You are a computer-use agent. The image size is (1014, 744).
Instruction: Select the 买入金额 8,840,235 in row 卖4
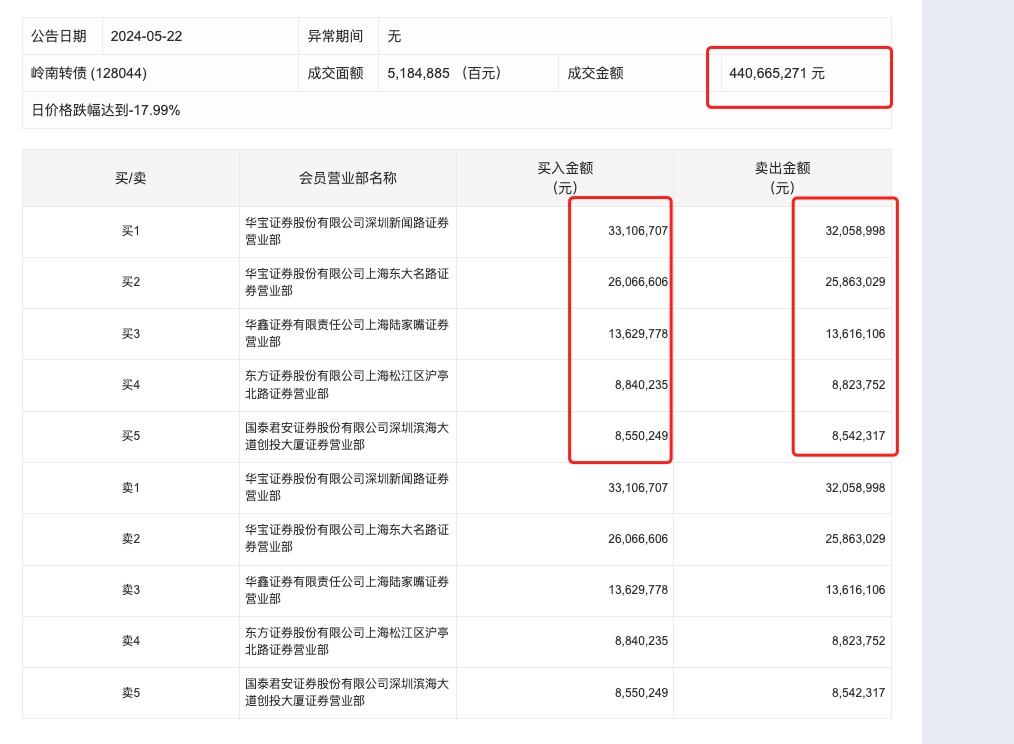637,641
